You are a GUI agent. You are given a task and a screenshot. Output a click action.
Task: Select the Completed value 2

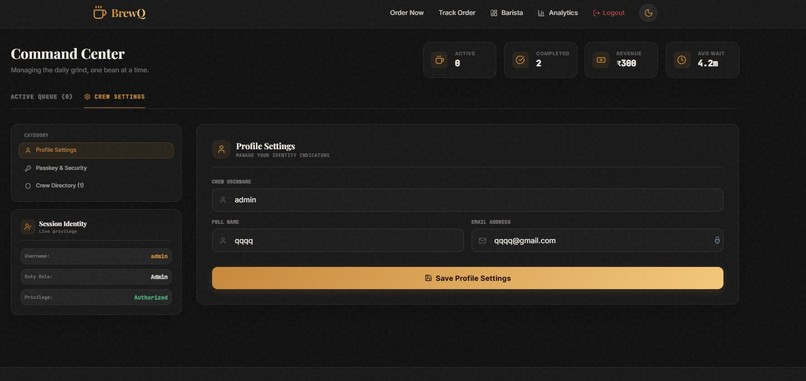point(538,63)
